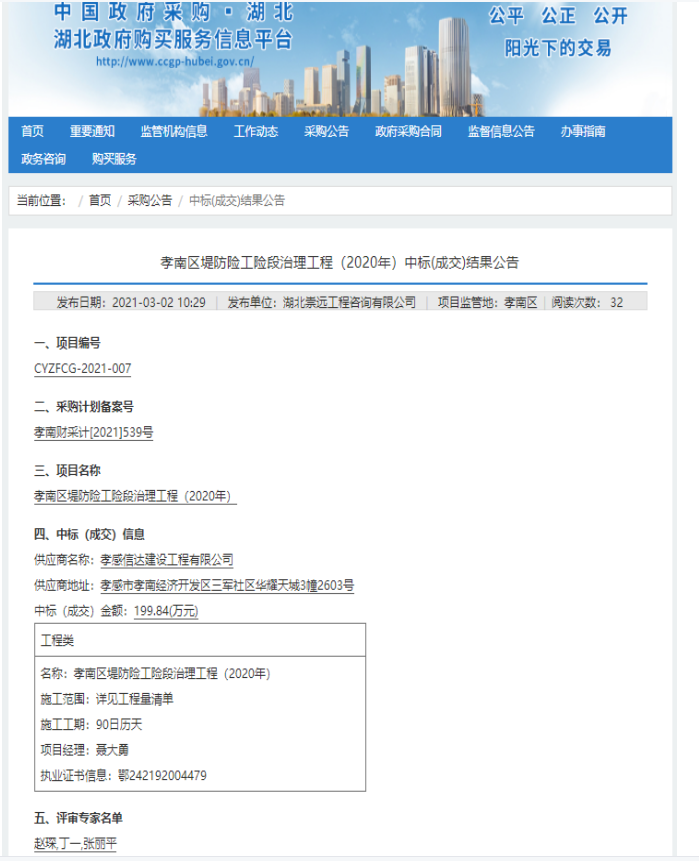Image resolution: width=699 pixels, height=861 pixels.
Task: Click the www.ccgp-hubei.gov.cn URL in the header
Action: (175, 61)
